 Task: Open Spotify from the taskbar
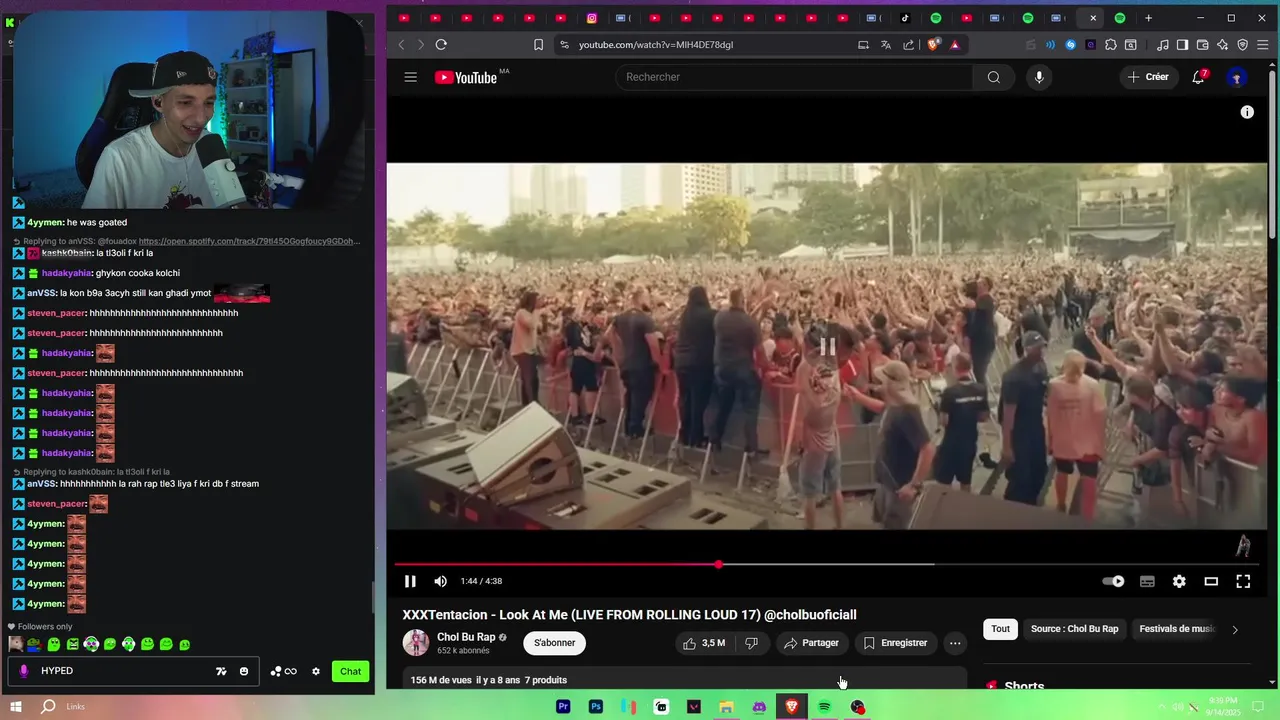[824, 707]
